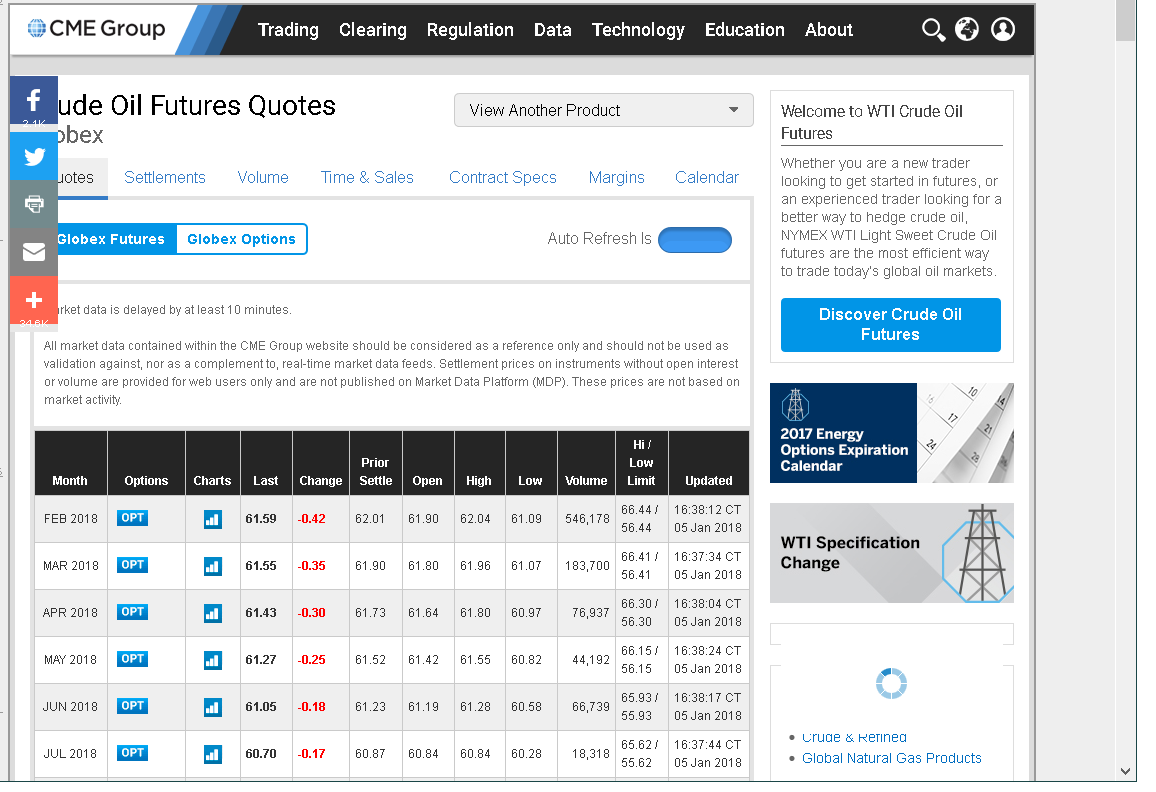
Task: Switch to Contract Specs tab
Action: tap(503, 178)
